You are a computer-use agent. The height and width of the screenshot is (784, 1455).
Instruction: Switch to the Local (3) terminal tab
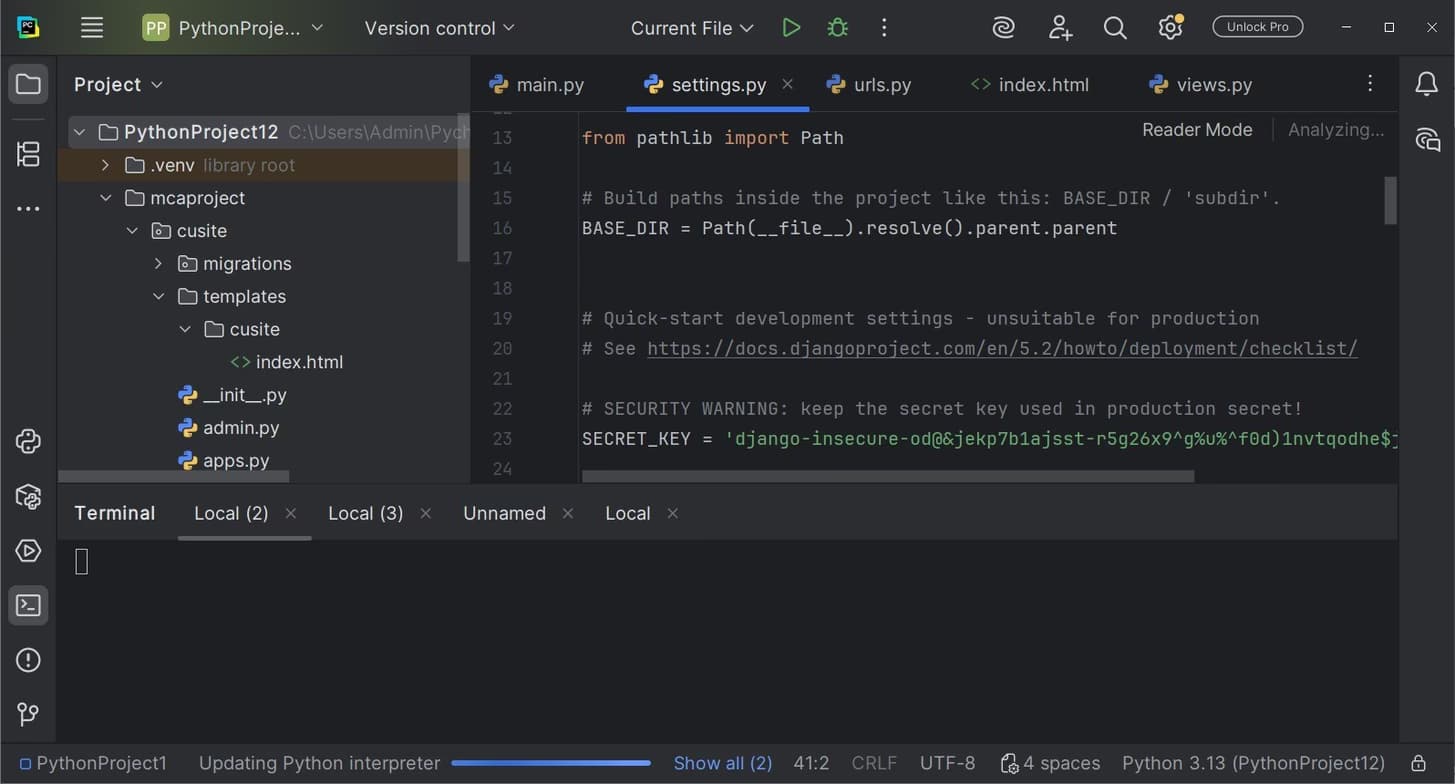pos(365,513)
